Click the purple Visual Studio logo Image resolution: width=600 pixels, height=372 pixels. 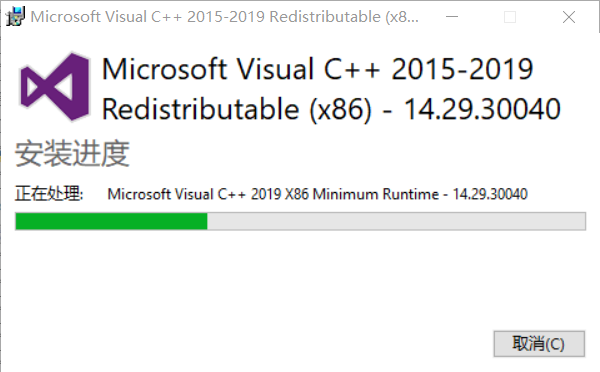pos(54,87)
